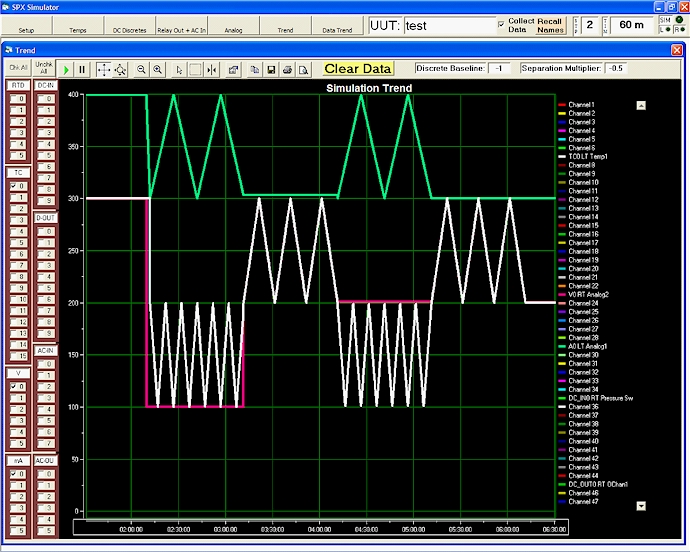Open print preview icon
Image resolution: width=690 pixels, height=552 pixels.
click(x=304, y=70)
